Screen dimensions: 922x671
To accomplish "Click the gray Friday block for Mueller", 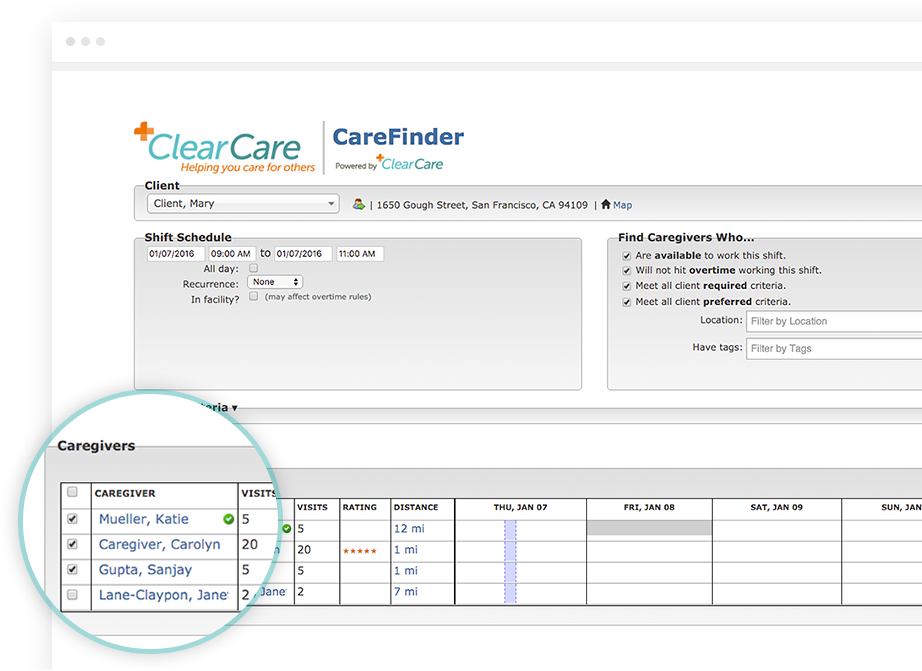I will pyautogui.click(x=648, y=528).
